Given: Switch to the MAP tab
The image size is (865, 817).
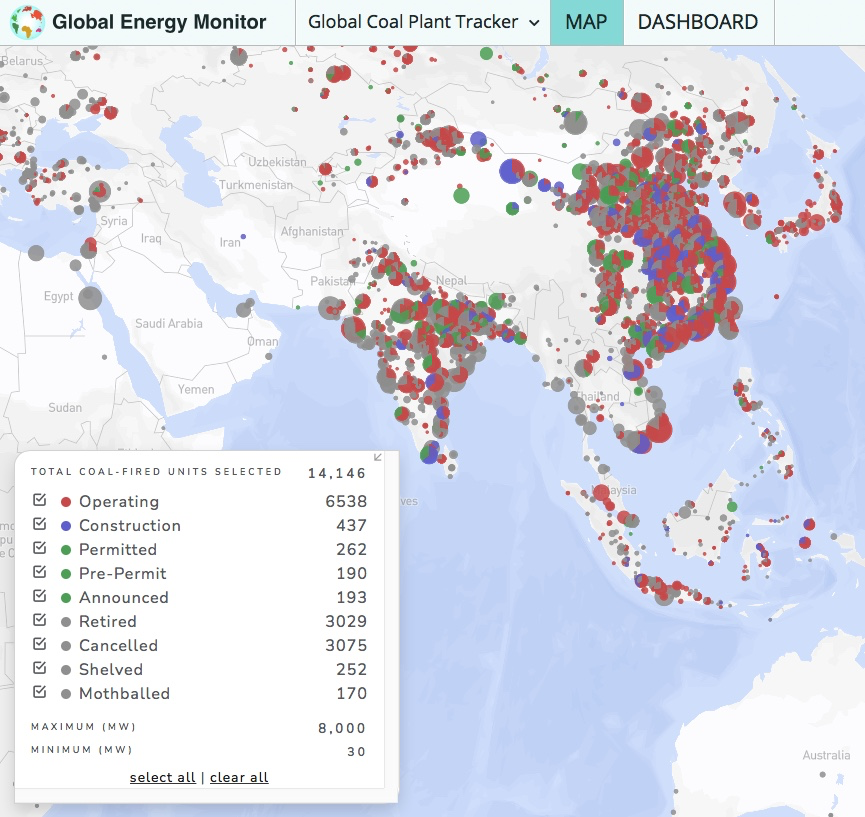Looking at the screenshot, I should (x=586, y=22).
